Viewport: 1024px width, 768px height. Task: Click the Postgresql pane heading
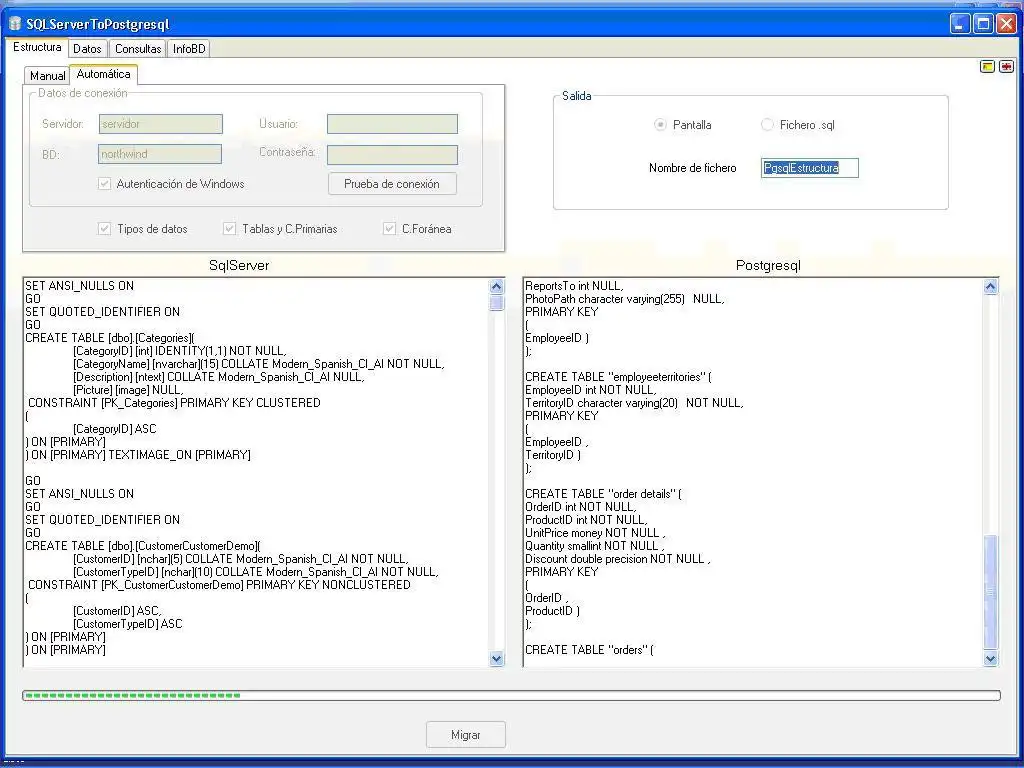tap(768, 265)
